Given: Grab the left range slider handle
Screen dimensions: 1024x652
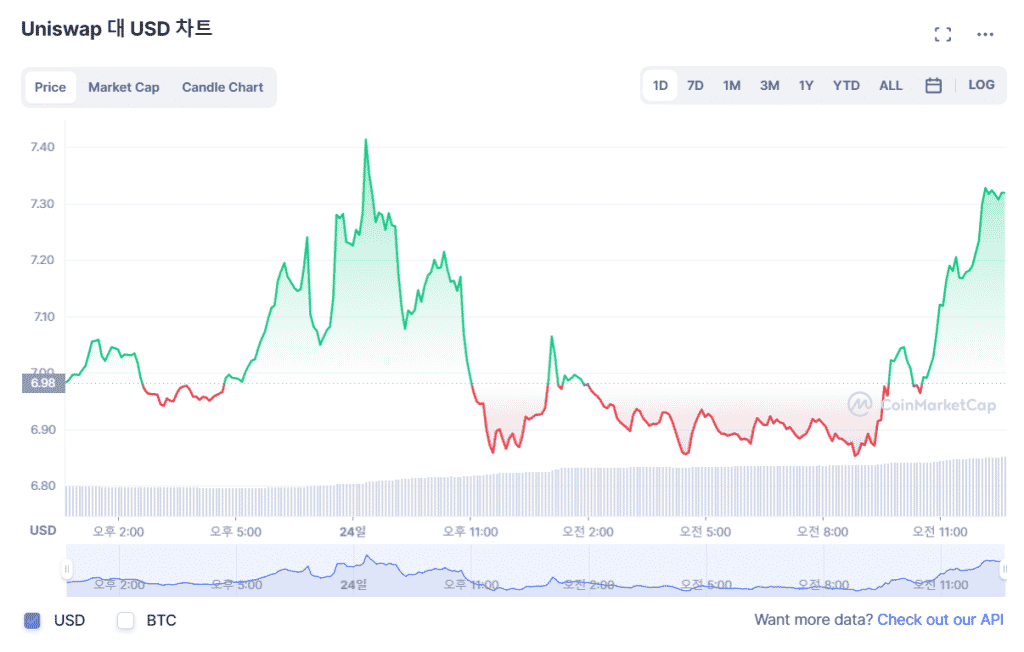Looking at the screenshot, I should pyautogui.click(x=66, y=569).
